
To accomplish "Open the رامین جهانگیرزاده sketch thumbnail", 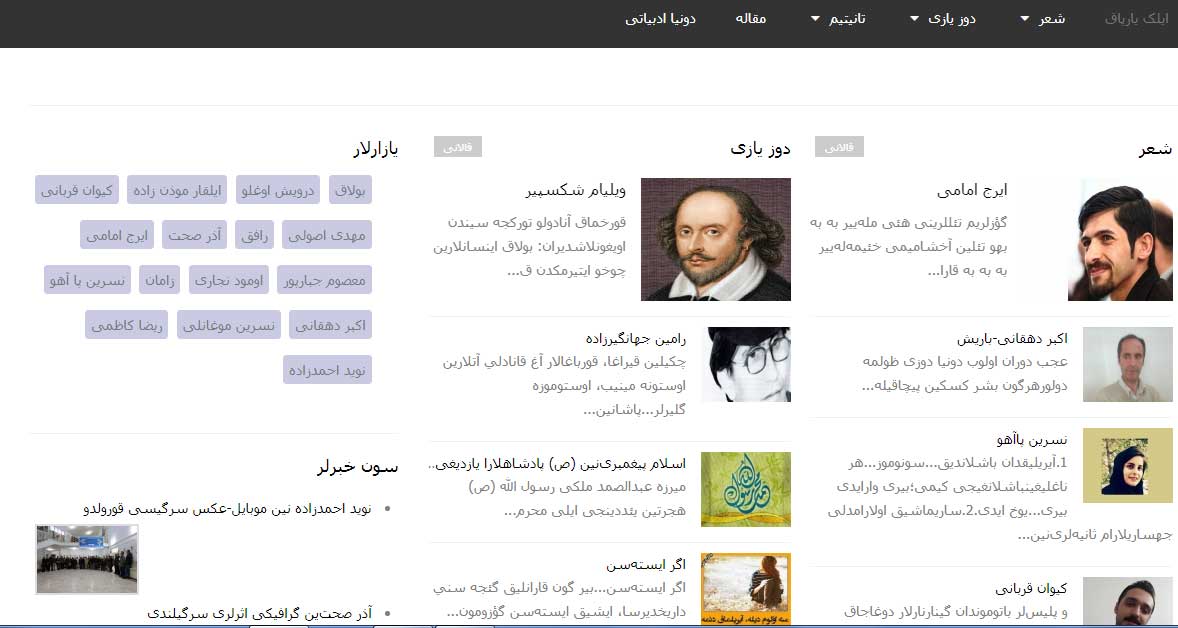I will 745,364.
